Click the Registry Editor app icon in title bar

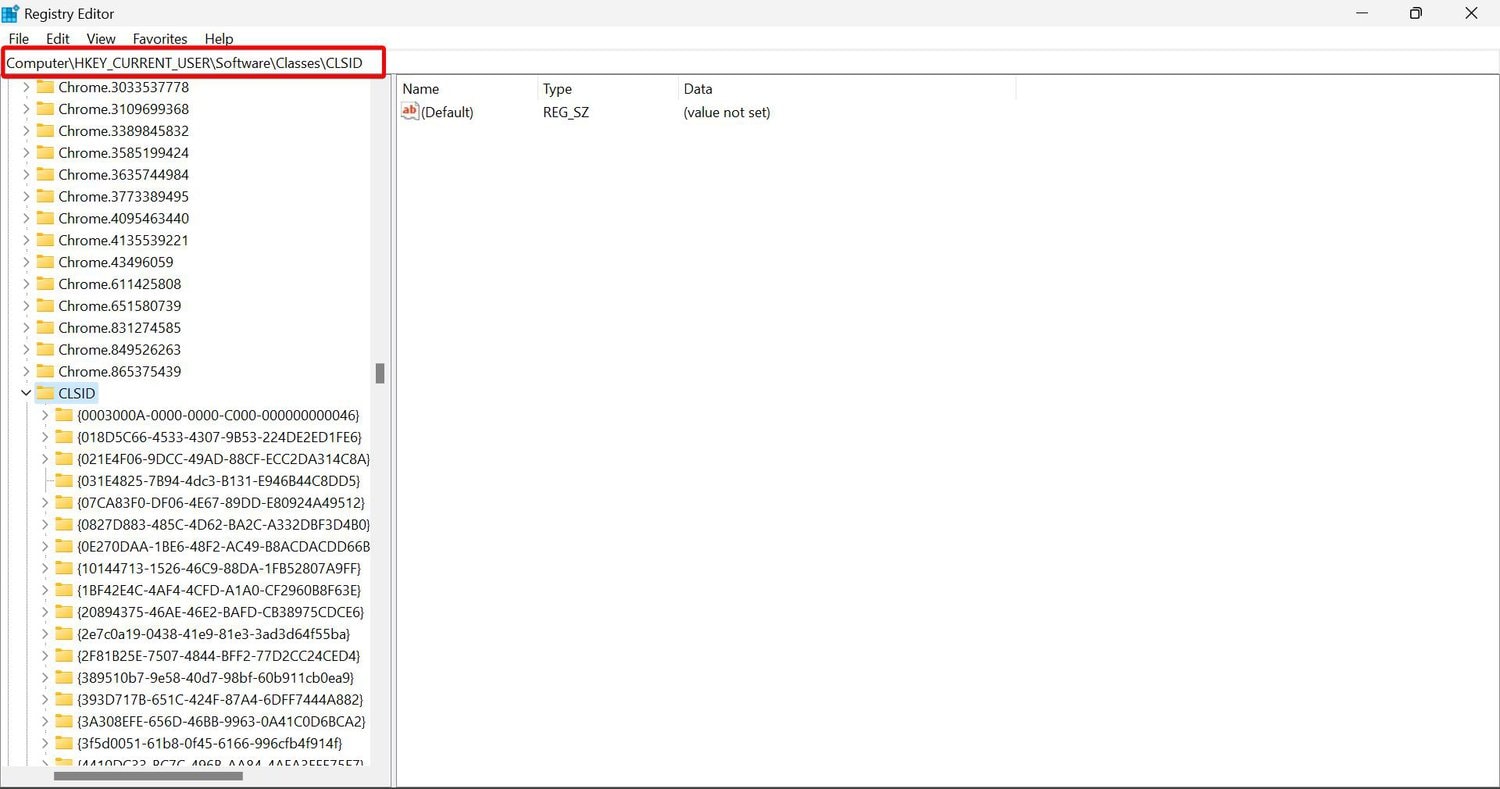click(x=11, y=13)
